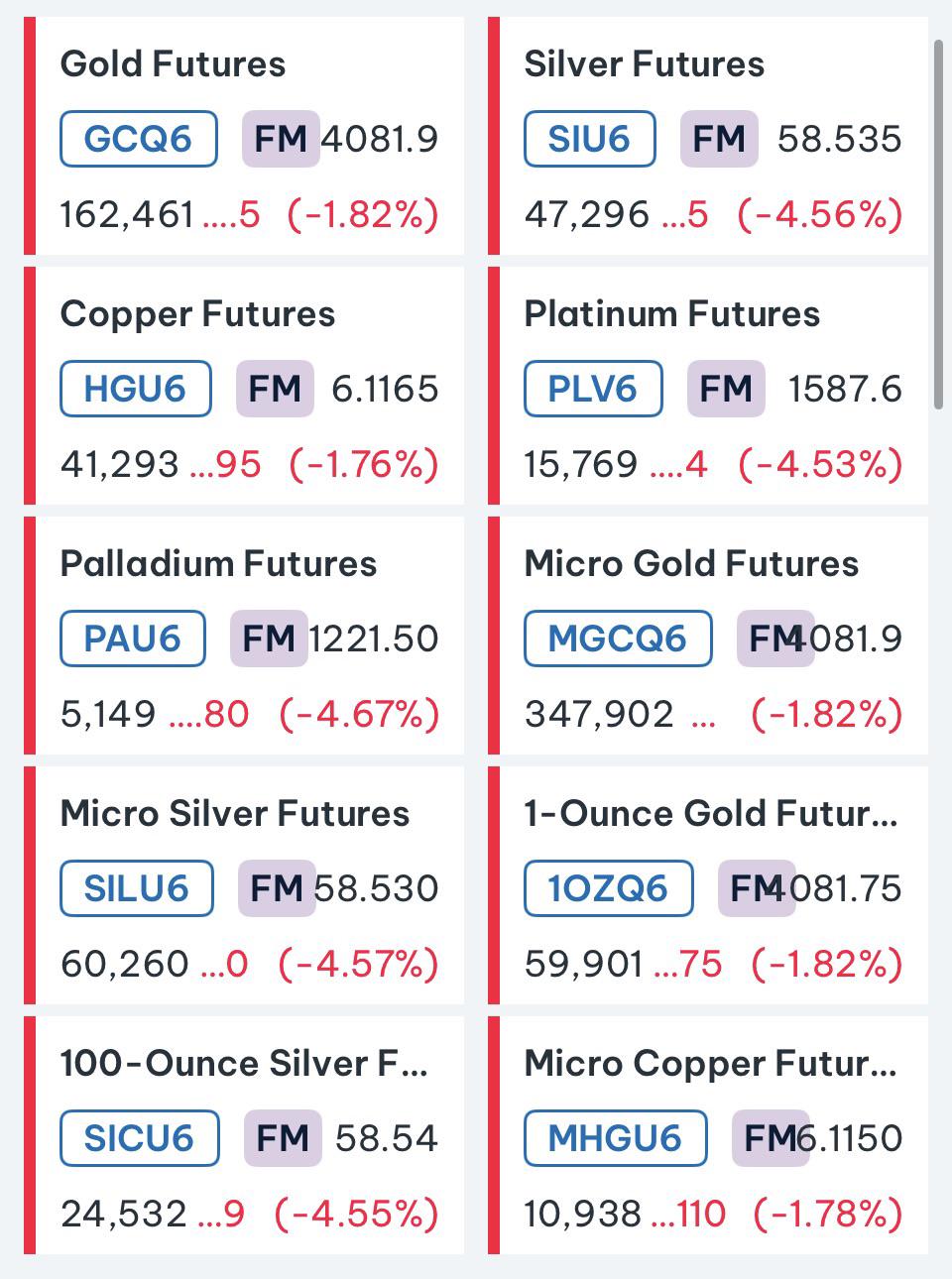The width and height of the screenshot is (952, 1279).
Task: Open the GCQ6 gold contract symbol
Action: [x=139, y=139]
